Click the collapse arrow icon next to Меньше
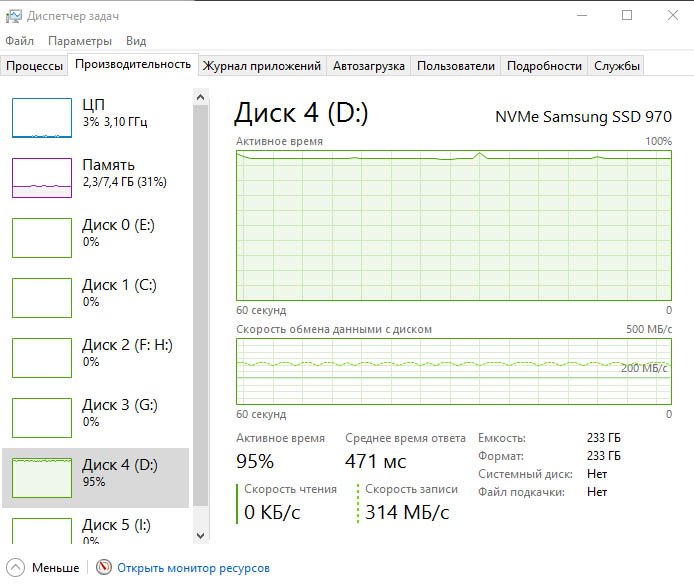694x586 pixels. tap(15, 568)
